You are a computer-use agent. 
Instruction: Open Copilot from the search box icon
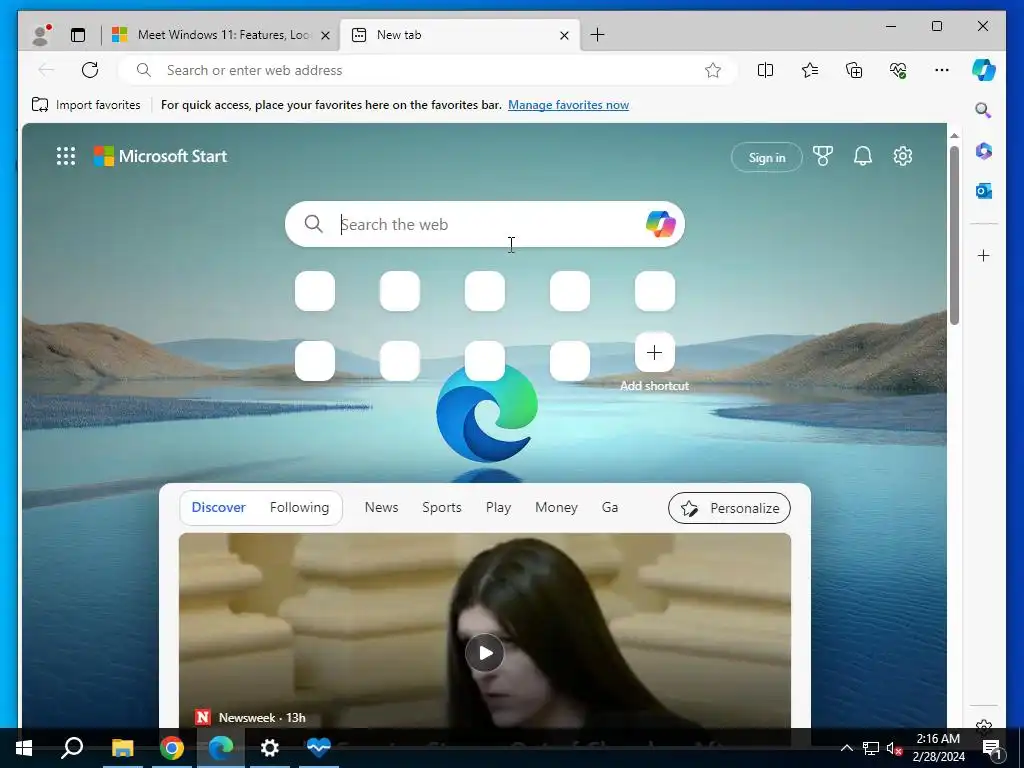click(661, 224)
